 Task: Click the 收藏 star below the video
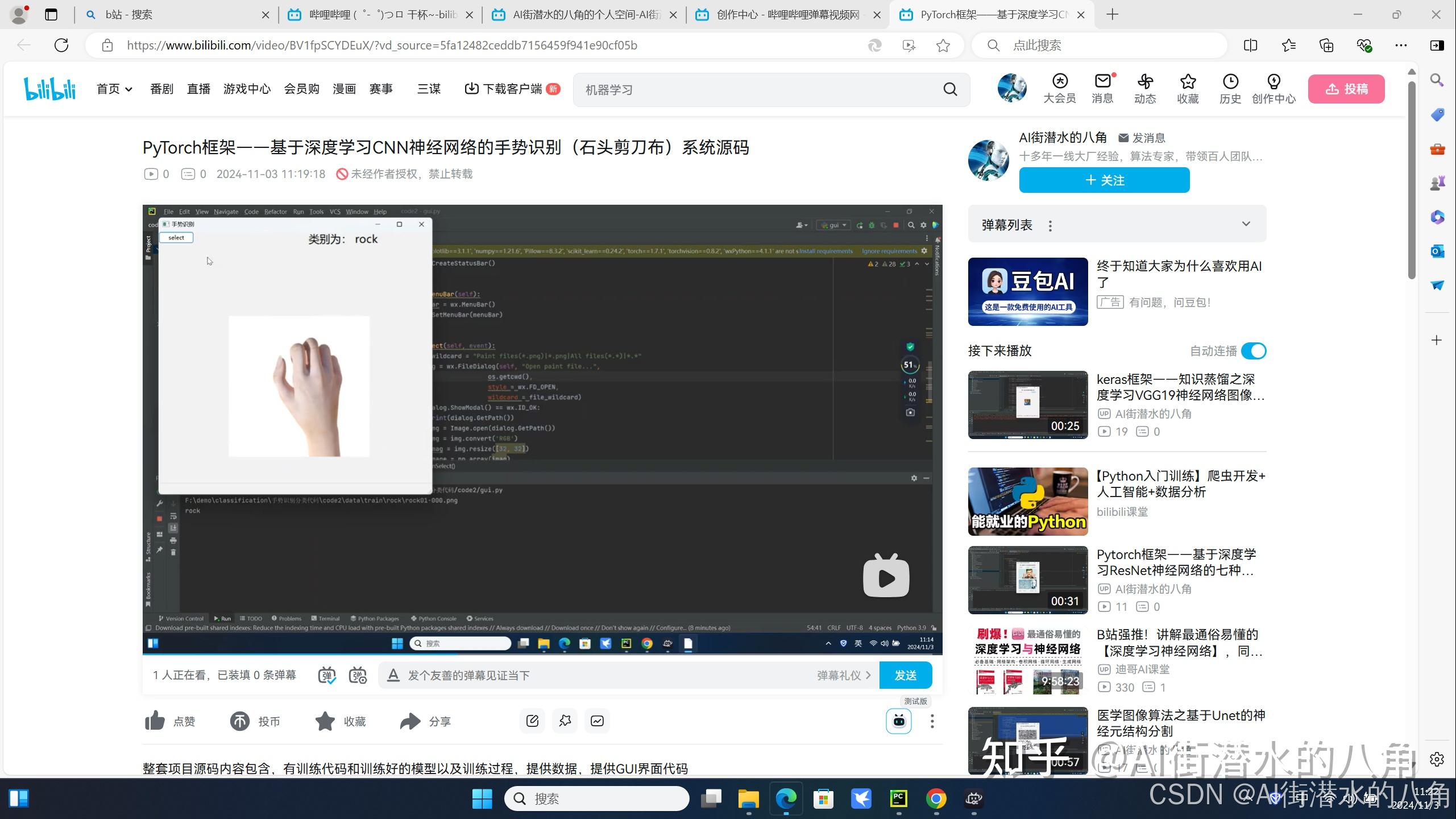point(325,721)
